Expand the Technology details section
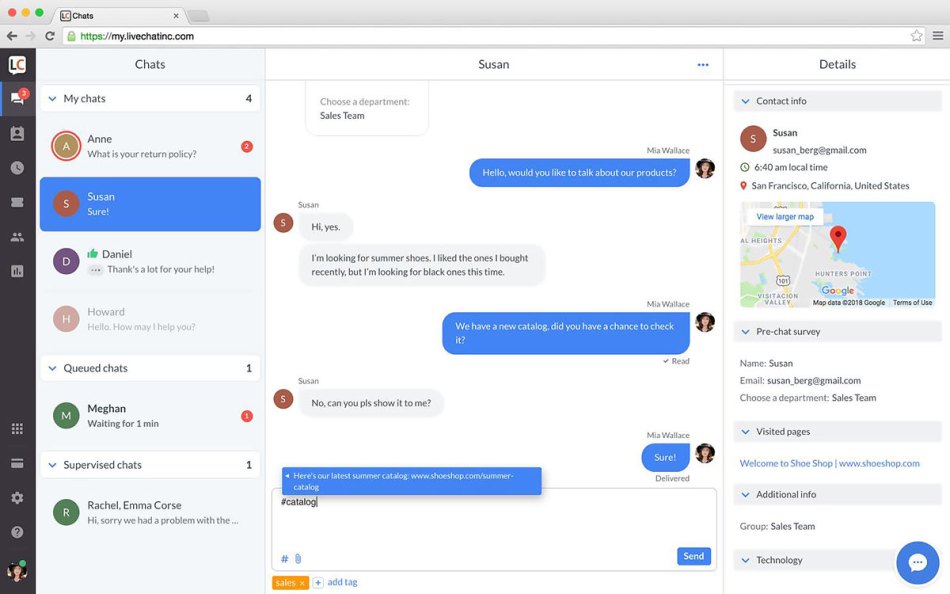This screenshot has height=594, width=950. (x=744, y=559)
